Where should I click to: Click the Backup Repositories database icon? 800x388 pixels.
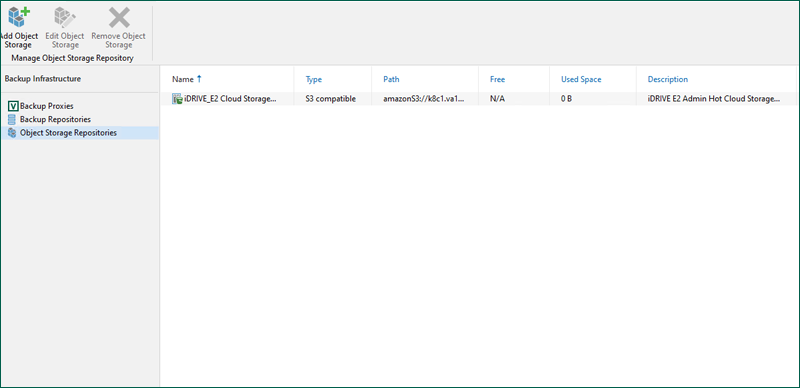12,119
